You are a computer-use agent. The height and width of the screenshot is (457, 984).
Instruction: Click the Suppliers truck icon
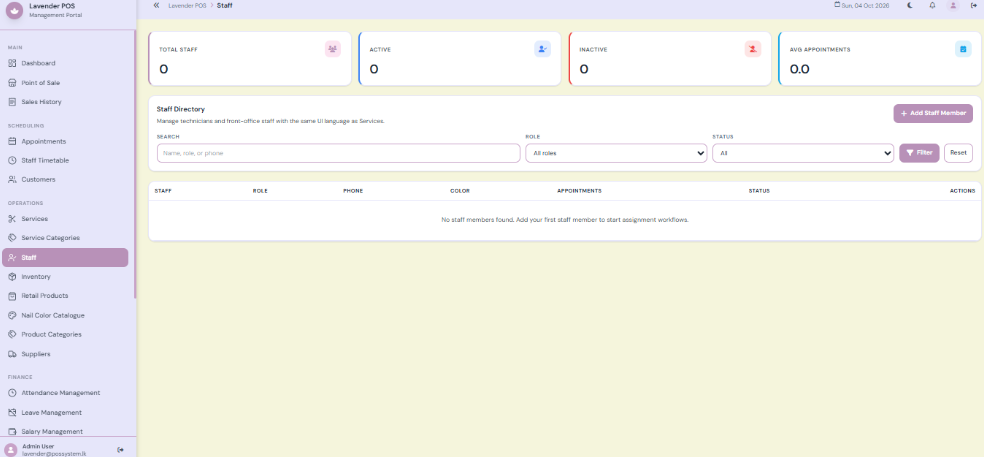tap(12, 354)
